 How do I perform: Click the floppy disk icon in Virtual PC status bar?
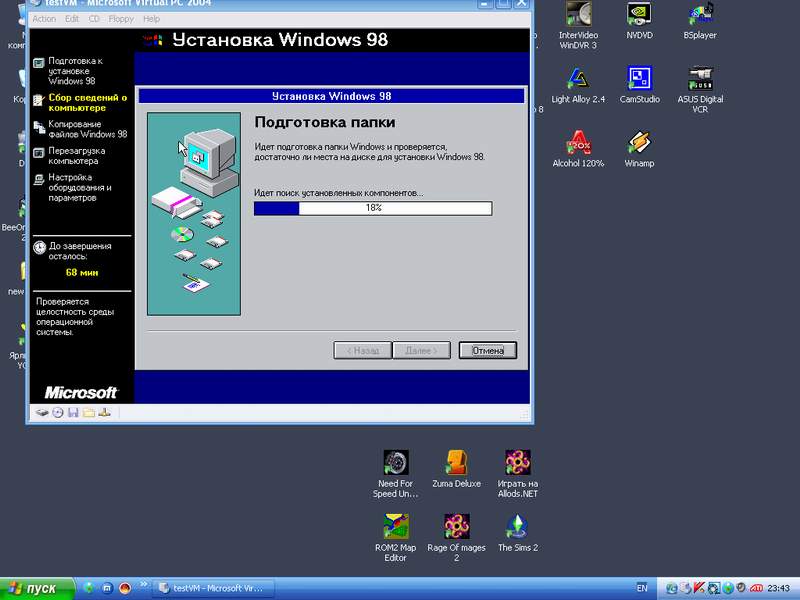[73, 412]
